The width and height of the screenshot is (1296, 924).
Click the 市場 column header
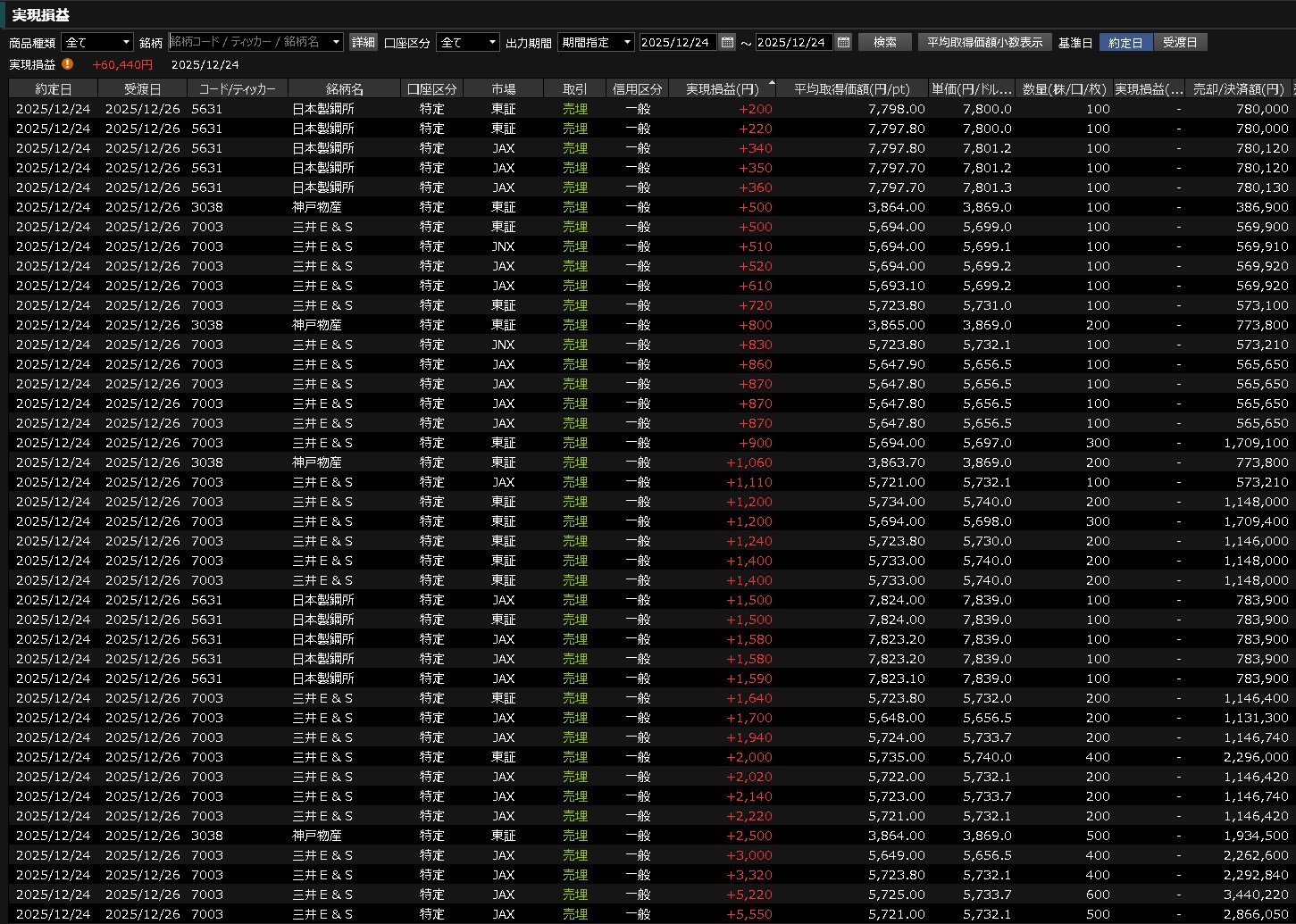tap(503, 88)
